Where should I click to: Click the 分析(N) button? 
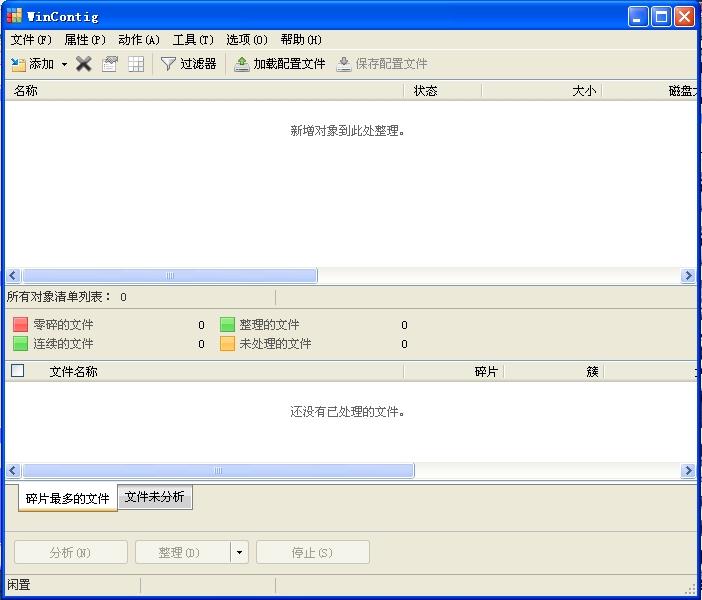(x=71, y=553)
